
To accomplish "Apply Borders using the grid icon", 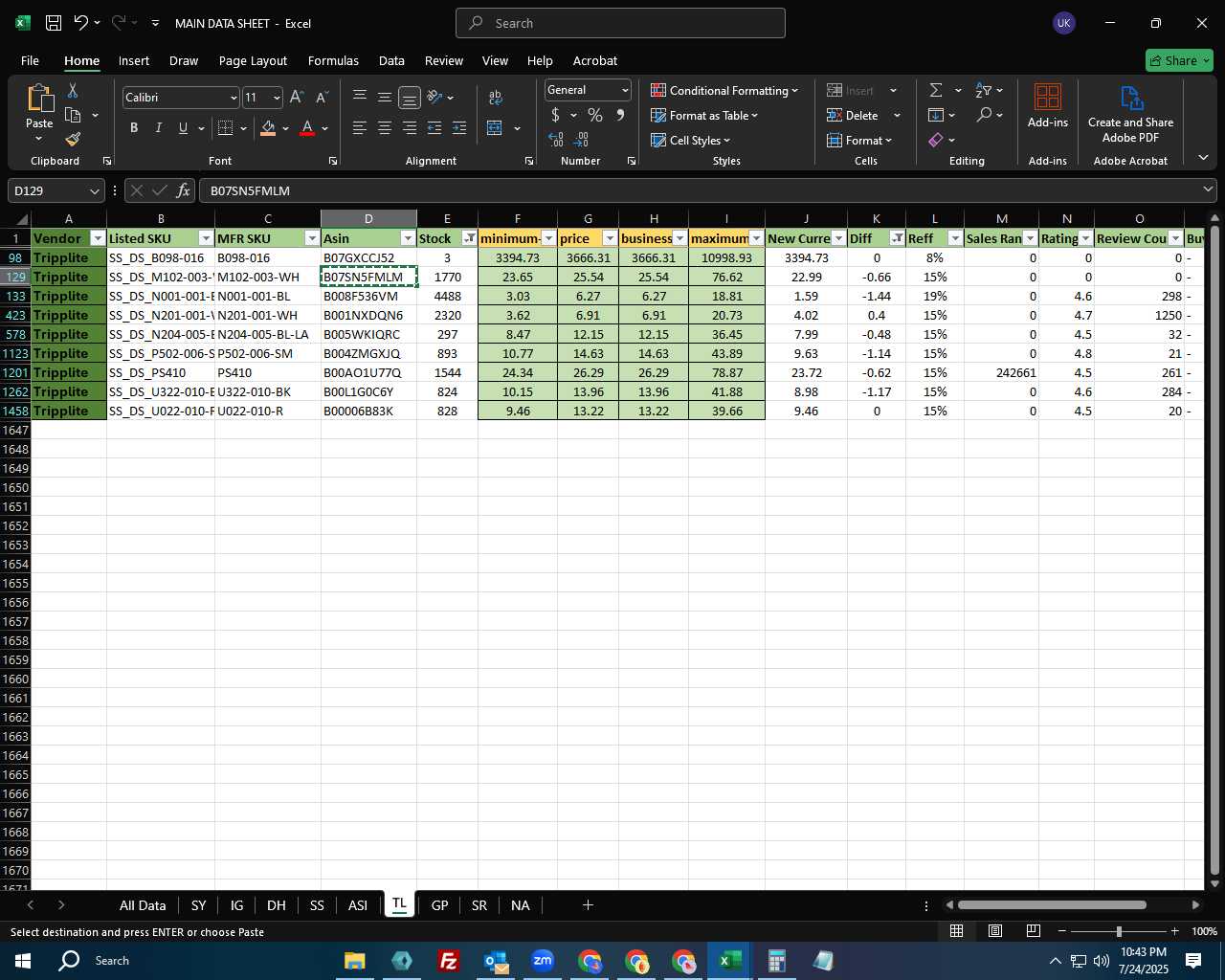I will [226, 128].
